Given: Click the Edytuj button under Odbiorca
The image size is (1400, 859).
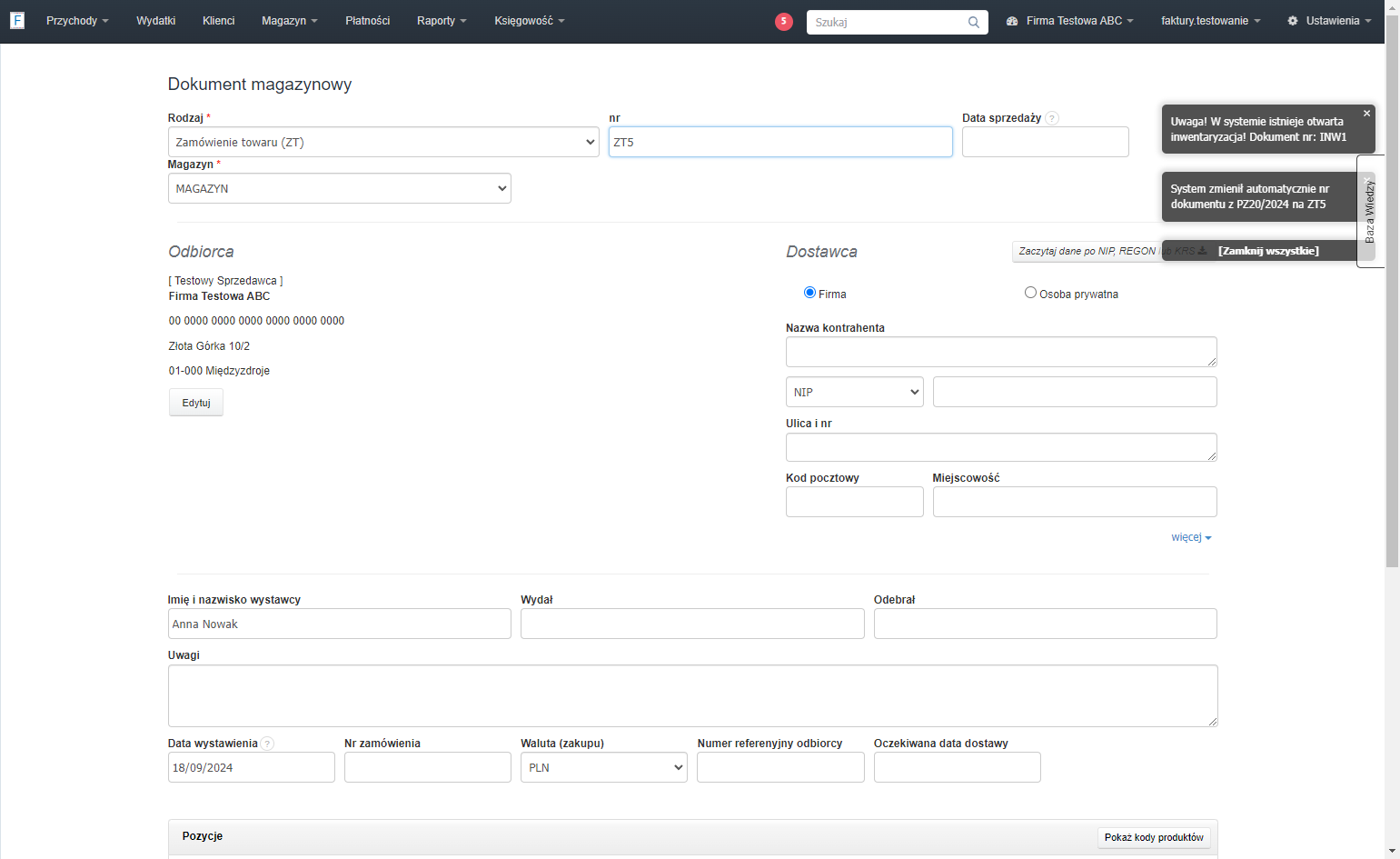Looking at the screenshot, I should click(x=196, y=403).
